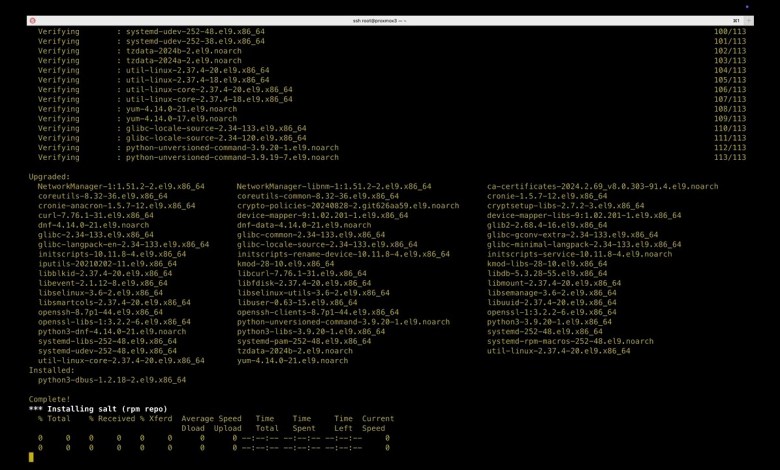
Task: Select 'glib2-2.68.4-16.el9.x86_64' package
Action: 547,225
